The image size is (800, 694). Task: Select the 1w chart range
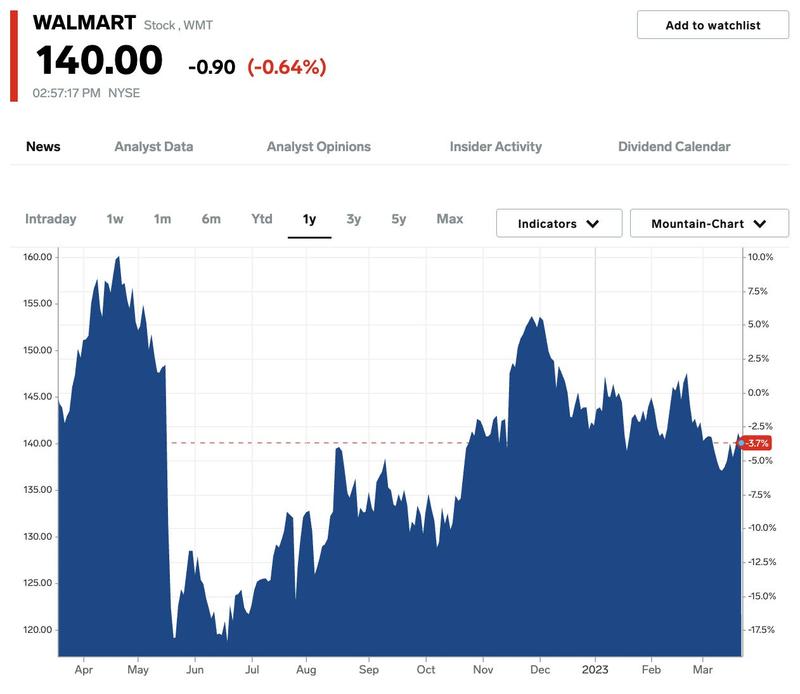click(x=115, y=219)
